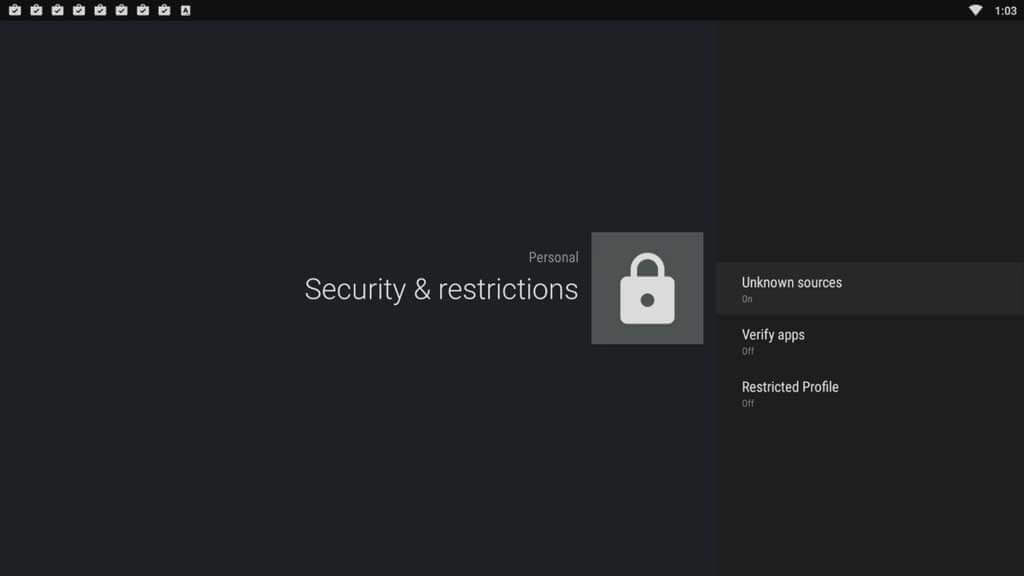The height and width of the screenshot is (576, 1024).
Task: Click the "Security & restrictions" heading
Action: tap(441, 289)
